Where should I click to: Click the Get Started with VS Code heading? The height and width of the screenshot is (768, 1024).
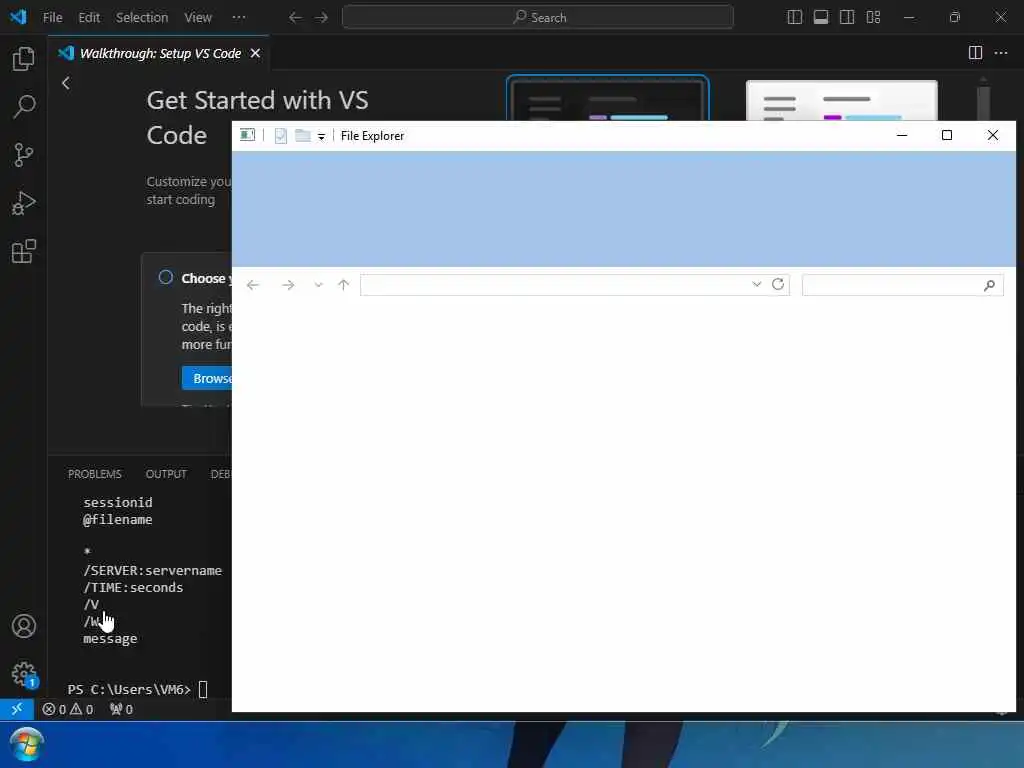tap(257, 118)
